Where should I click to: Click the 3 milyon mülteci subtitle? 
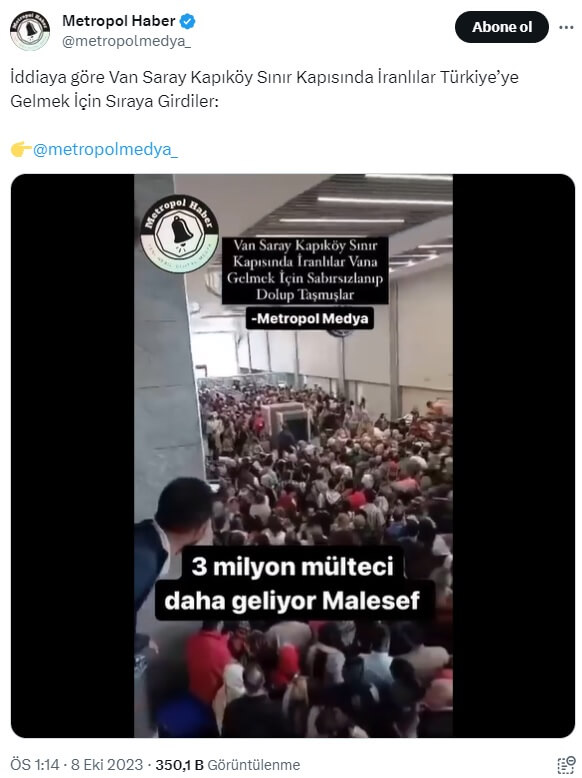click(x=293, y=584)
